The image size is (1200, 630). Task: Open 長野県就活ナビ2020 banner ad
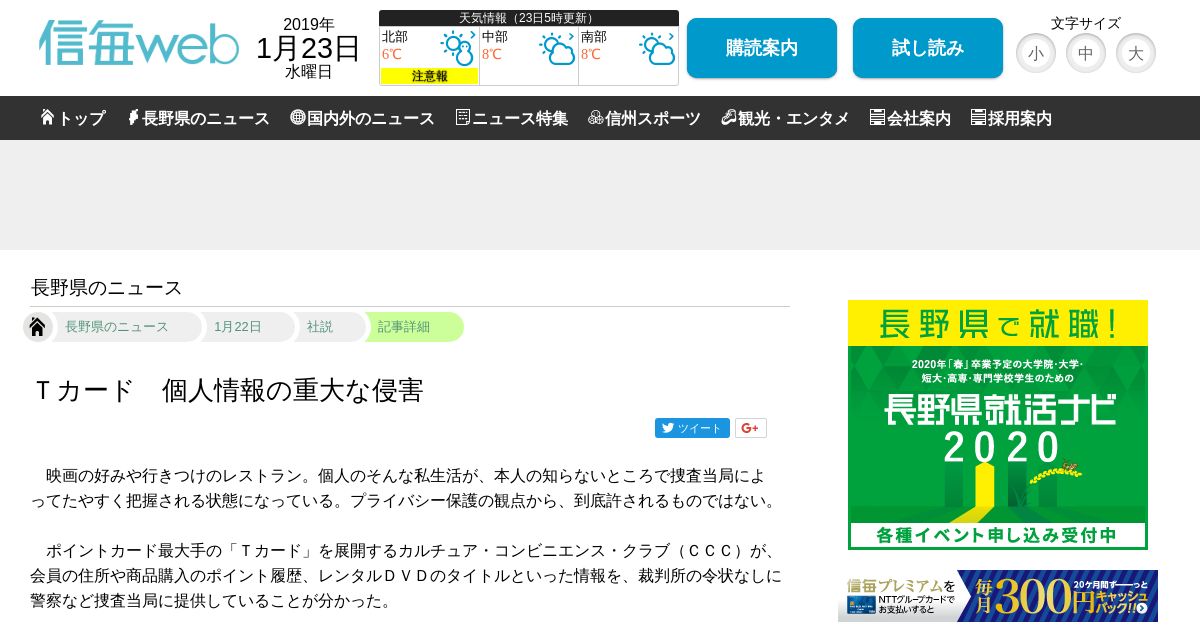(x=998, y=425)
